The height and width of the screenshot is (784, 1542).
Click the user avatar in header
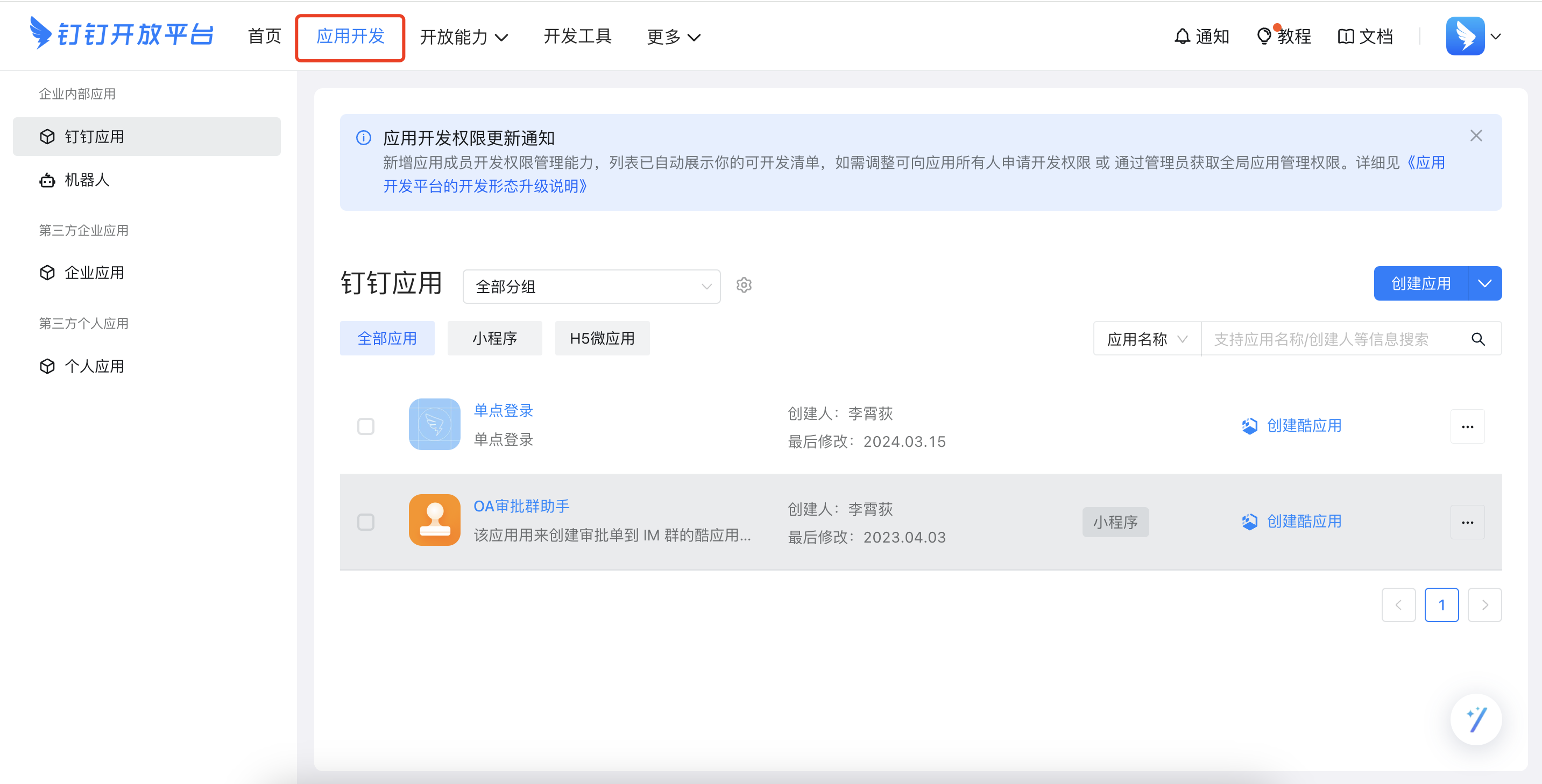coord(1465,36)
